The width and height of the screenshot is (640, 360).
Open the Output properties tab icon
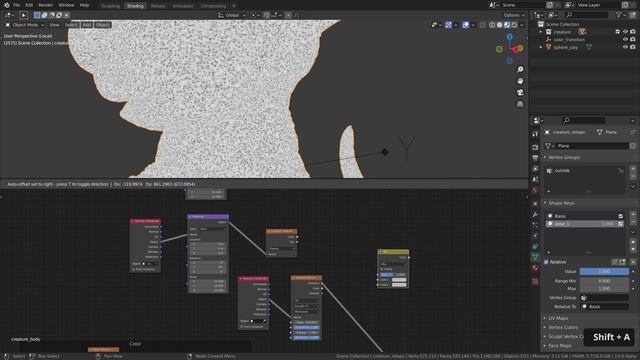tap(535, 158)
